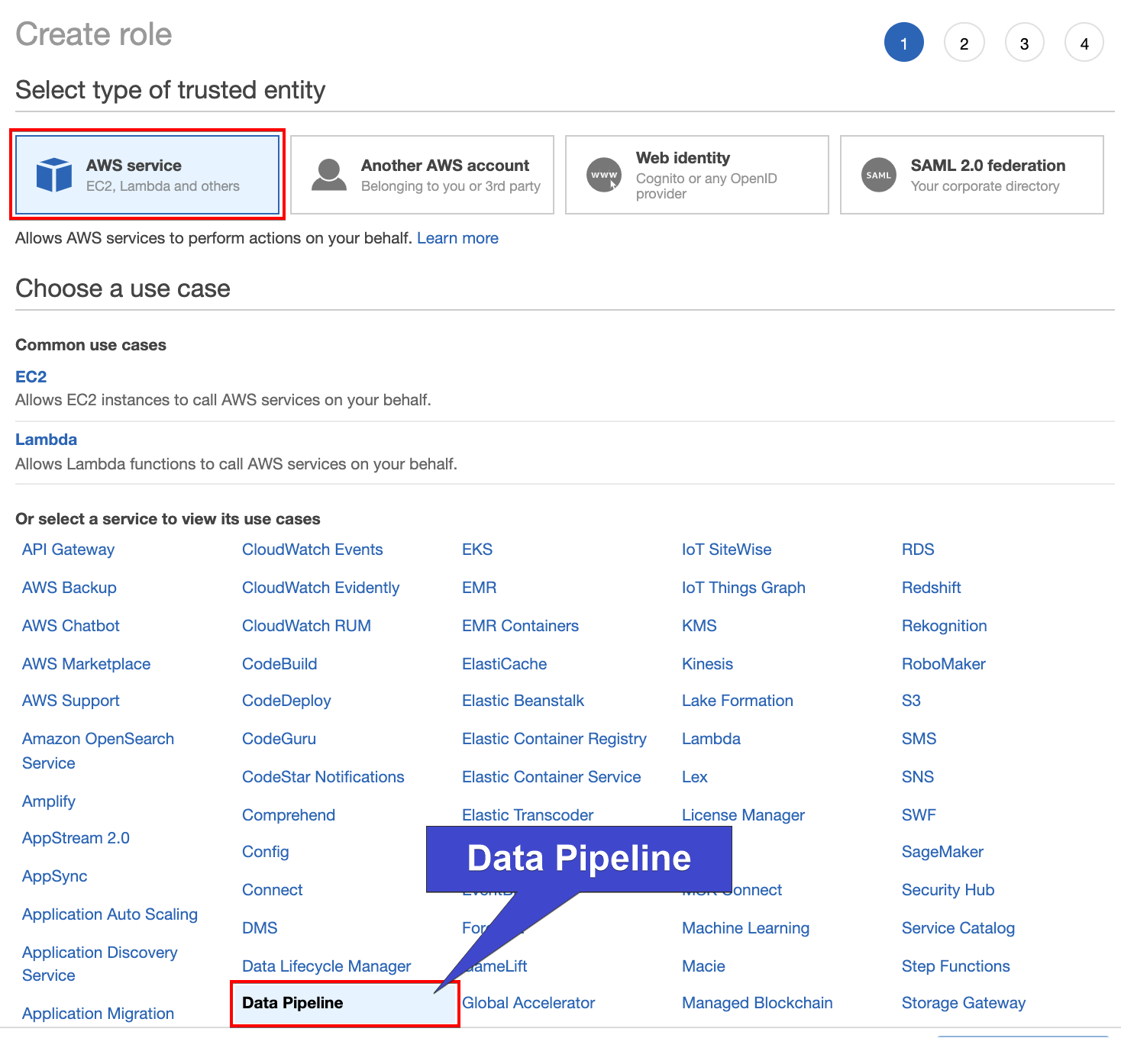Choose Another AWS account trusted entity

point(422,175)
